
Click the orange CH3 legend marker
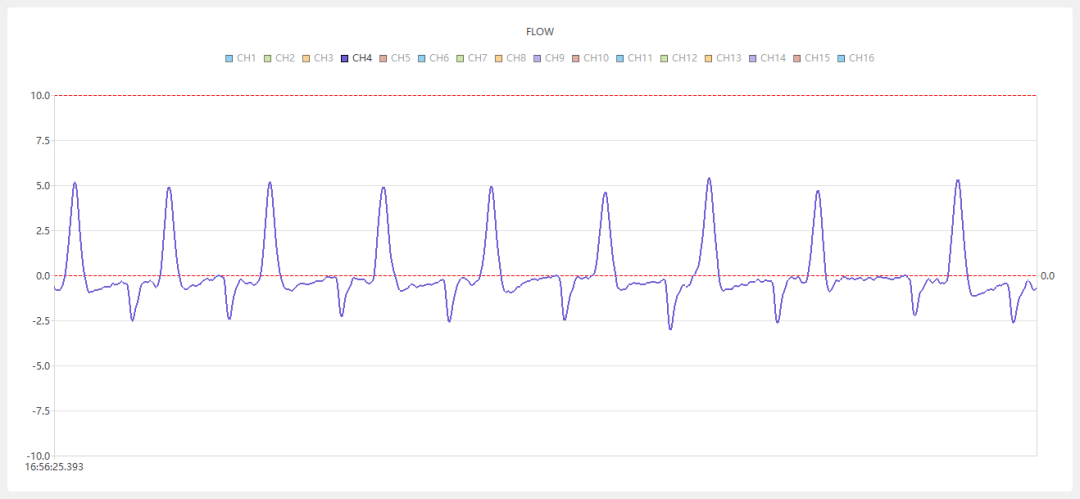click(306, 59)
